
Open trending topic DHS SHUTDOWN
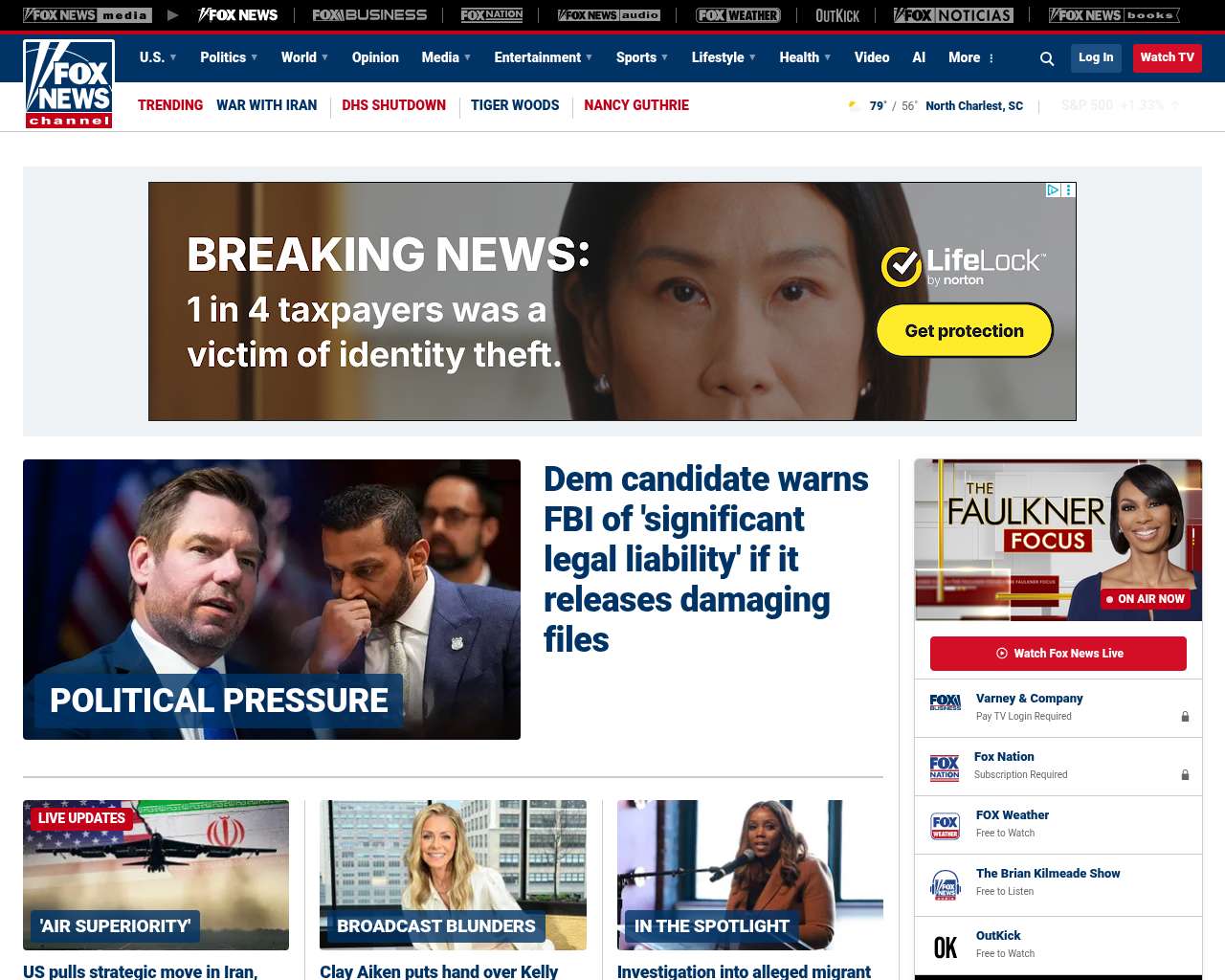(393, 105)
